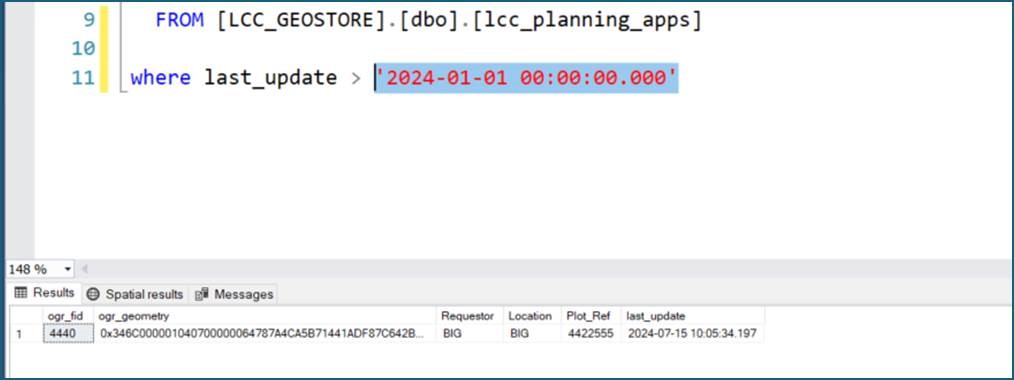Select row header 1 in results grid

[x=25, y=334]
